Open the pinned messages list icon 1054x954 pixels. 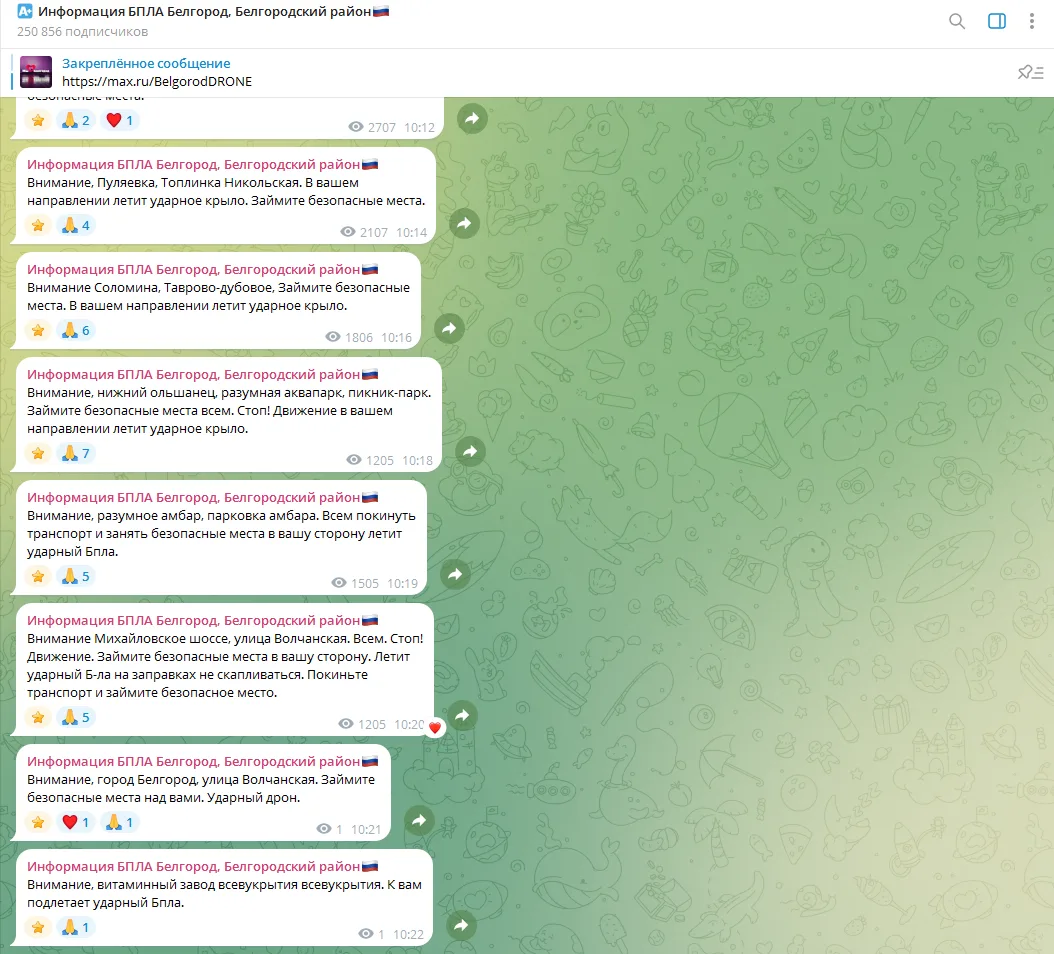(1030, 72)
